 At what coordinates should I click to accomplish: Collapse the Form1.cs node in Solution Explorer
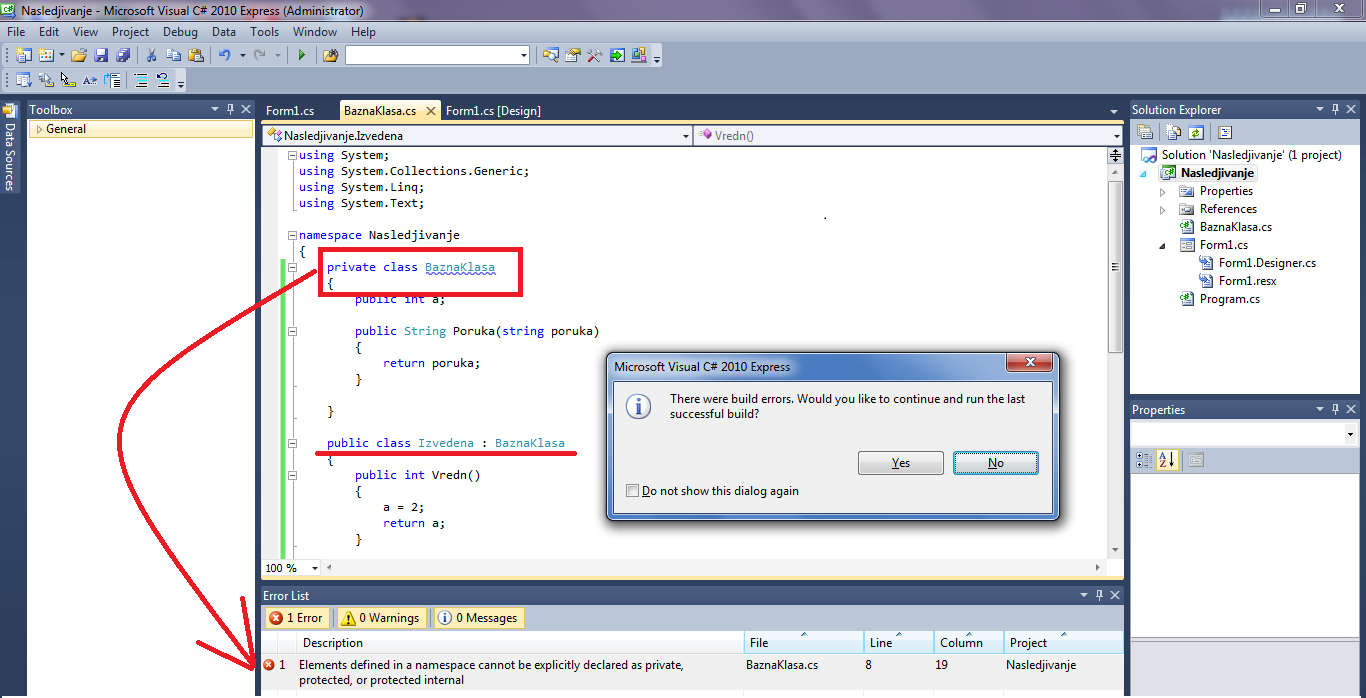tap(1163, 245)
